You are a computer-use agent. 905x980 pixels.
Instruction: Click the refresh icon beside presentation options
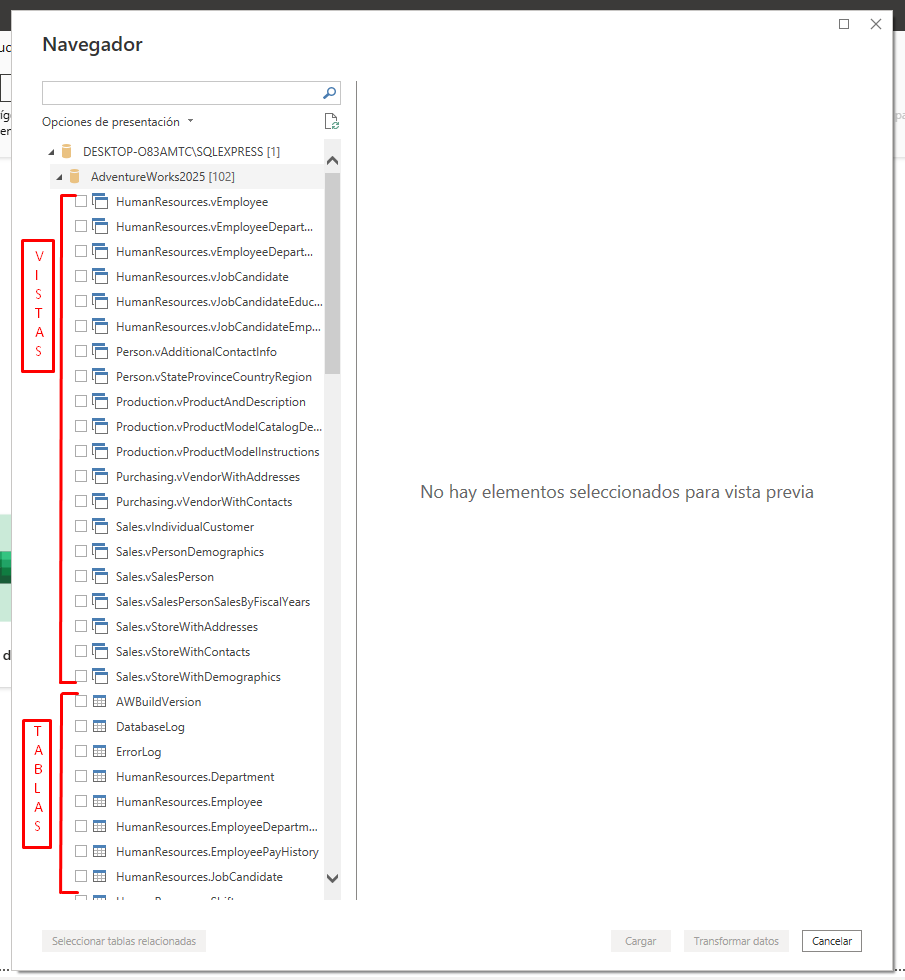331,122
